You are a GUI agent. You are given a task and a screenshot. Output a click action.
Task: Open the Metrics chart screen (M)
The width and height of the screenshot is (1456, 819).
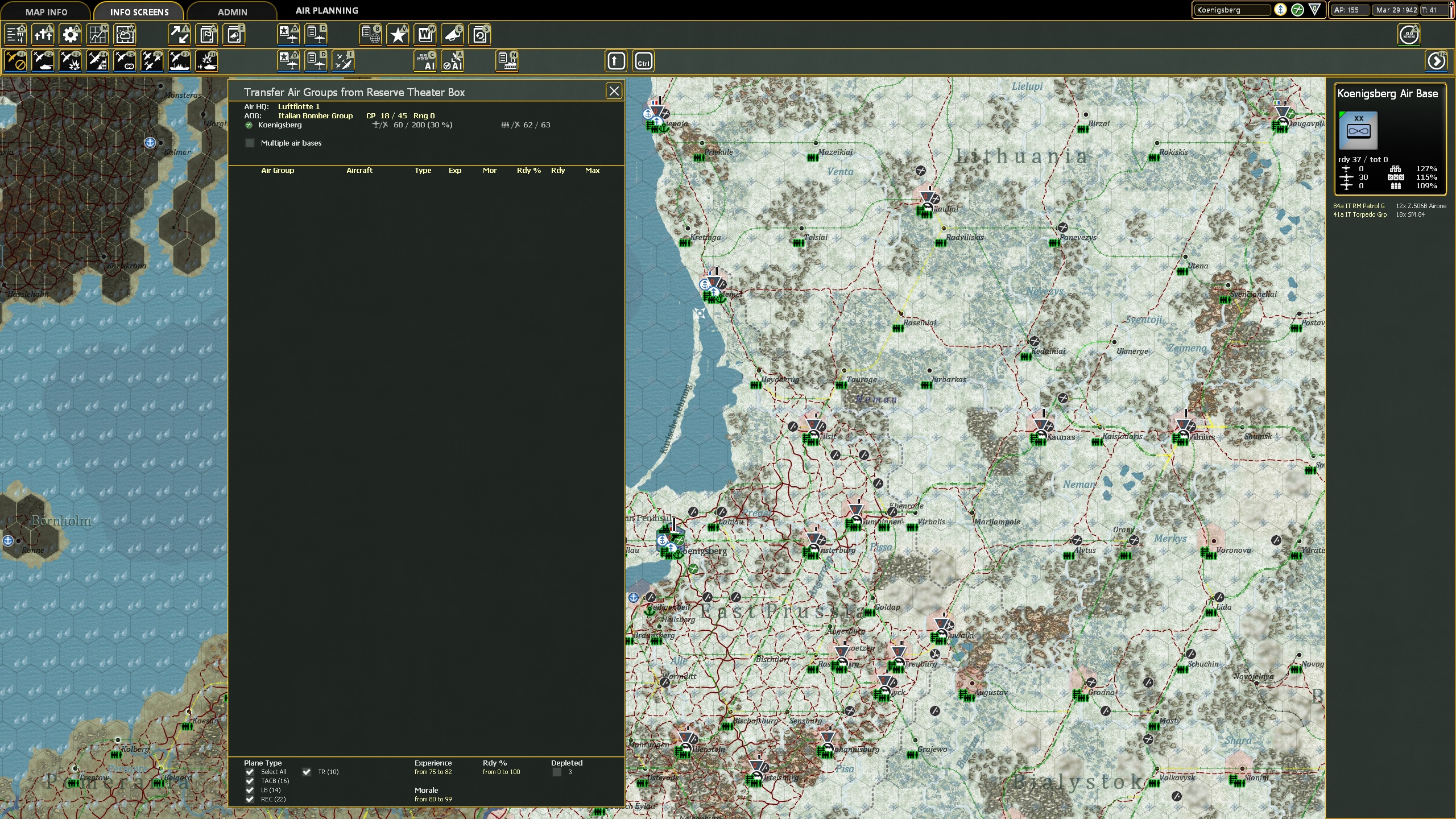tap(98, 35)
